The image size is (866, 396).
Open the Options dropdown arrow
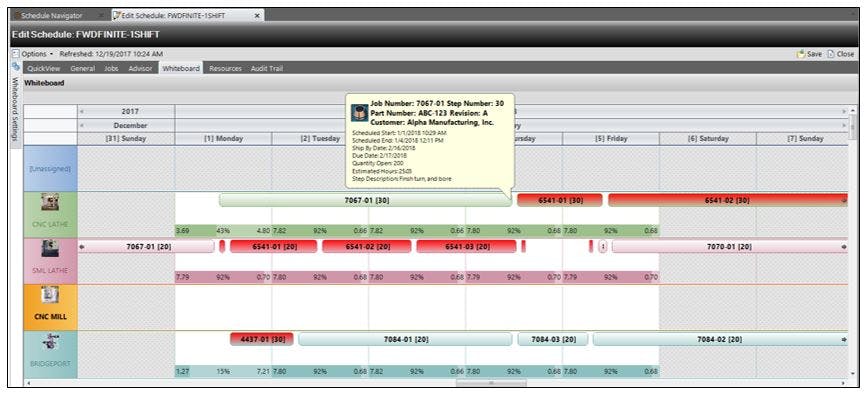point(51,54)
